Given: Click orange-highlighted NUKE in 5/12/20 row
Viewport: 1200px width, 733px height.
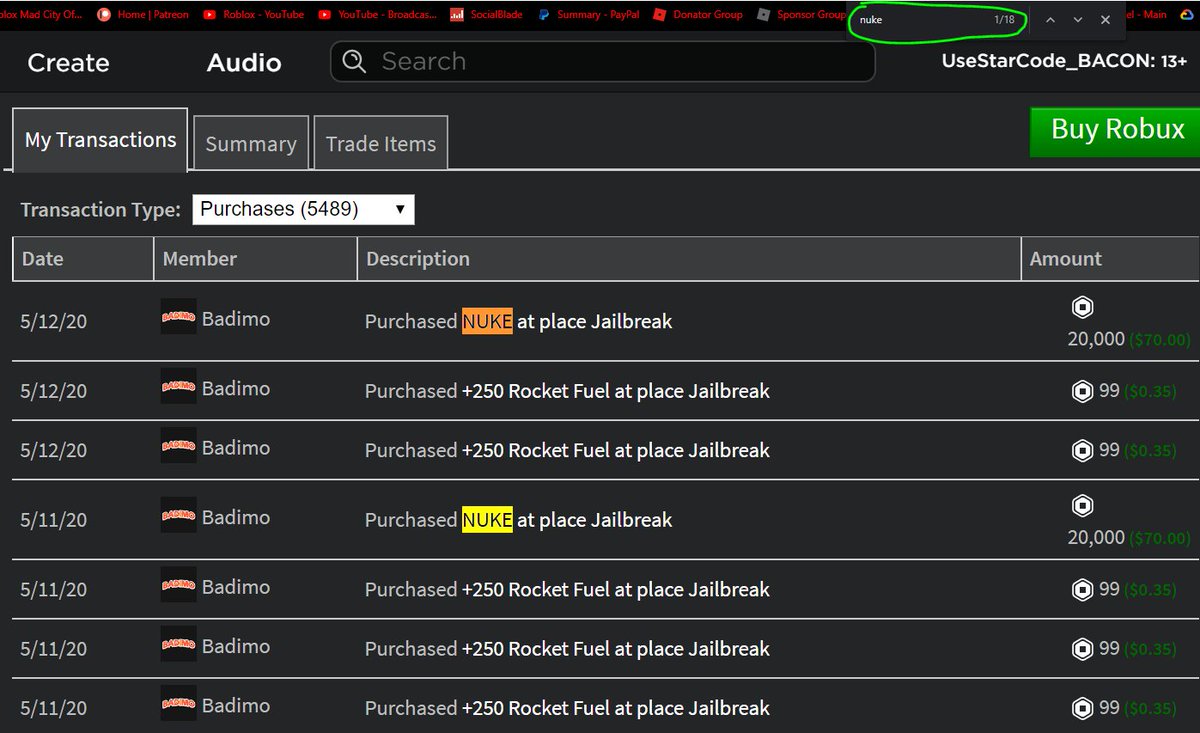Looking at the screenshot, I should 487,321.
